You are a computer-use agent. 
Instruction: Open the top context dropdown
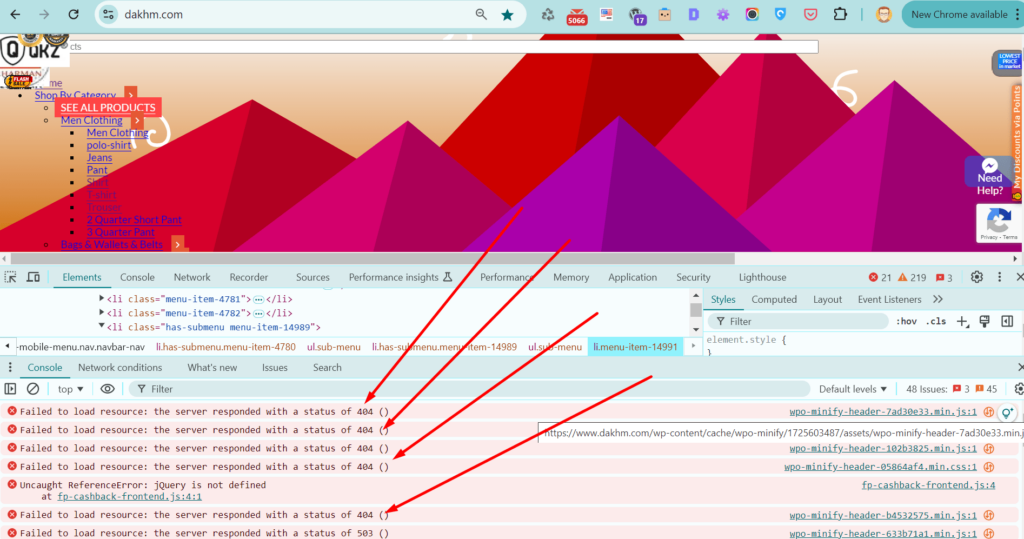[x=71, y=389]
